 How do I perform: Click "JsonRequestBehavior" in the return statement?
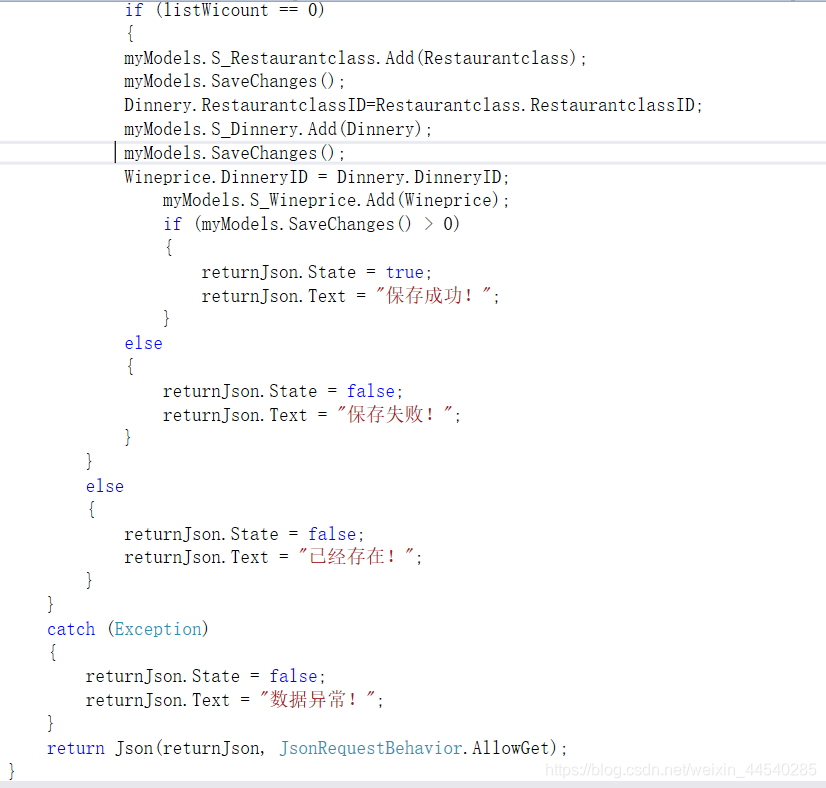[371, 748]
